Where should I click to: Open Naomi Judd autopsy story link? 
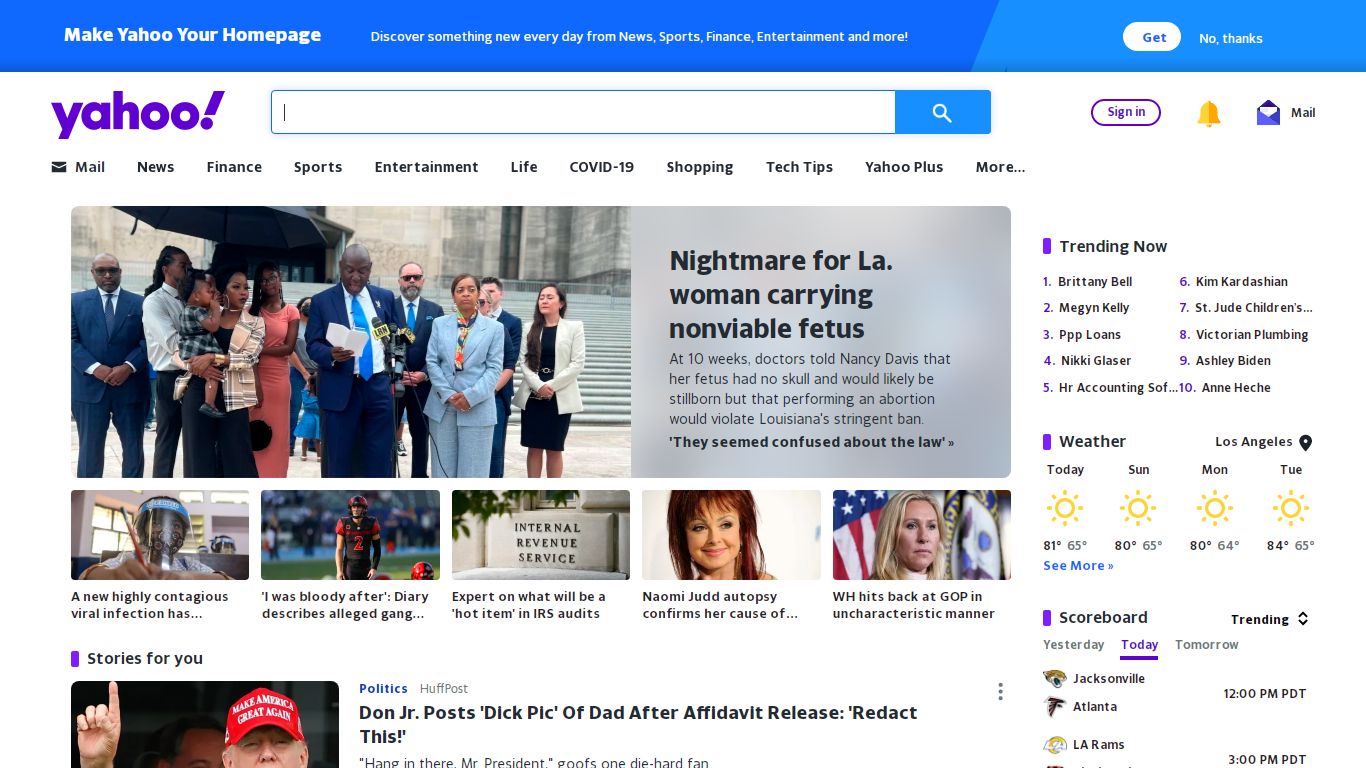(x=720, y=605)
